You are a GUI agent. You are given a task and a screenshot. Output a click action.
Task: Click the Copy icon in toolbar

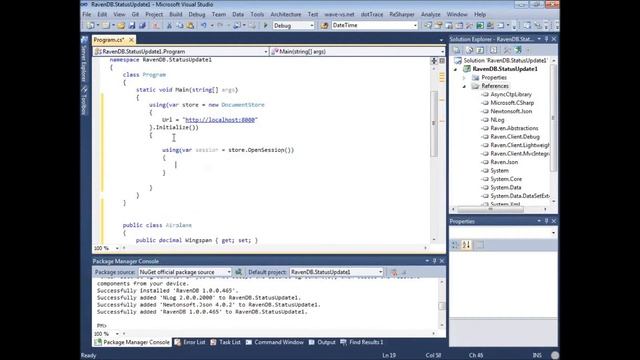point(180,26)
